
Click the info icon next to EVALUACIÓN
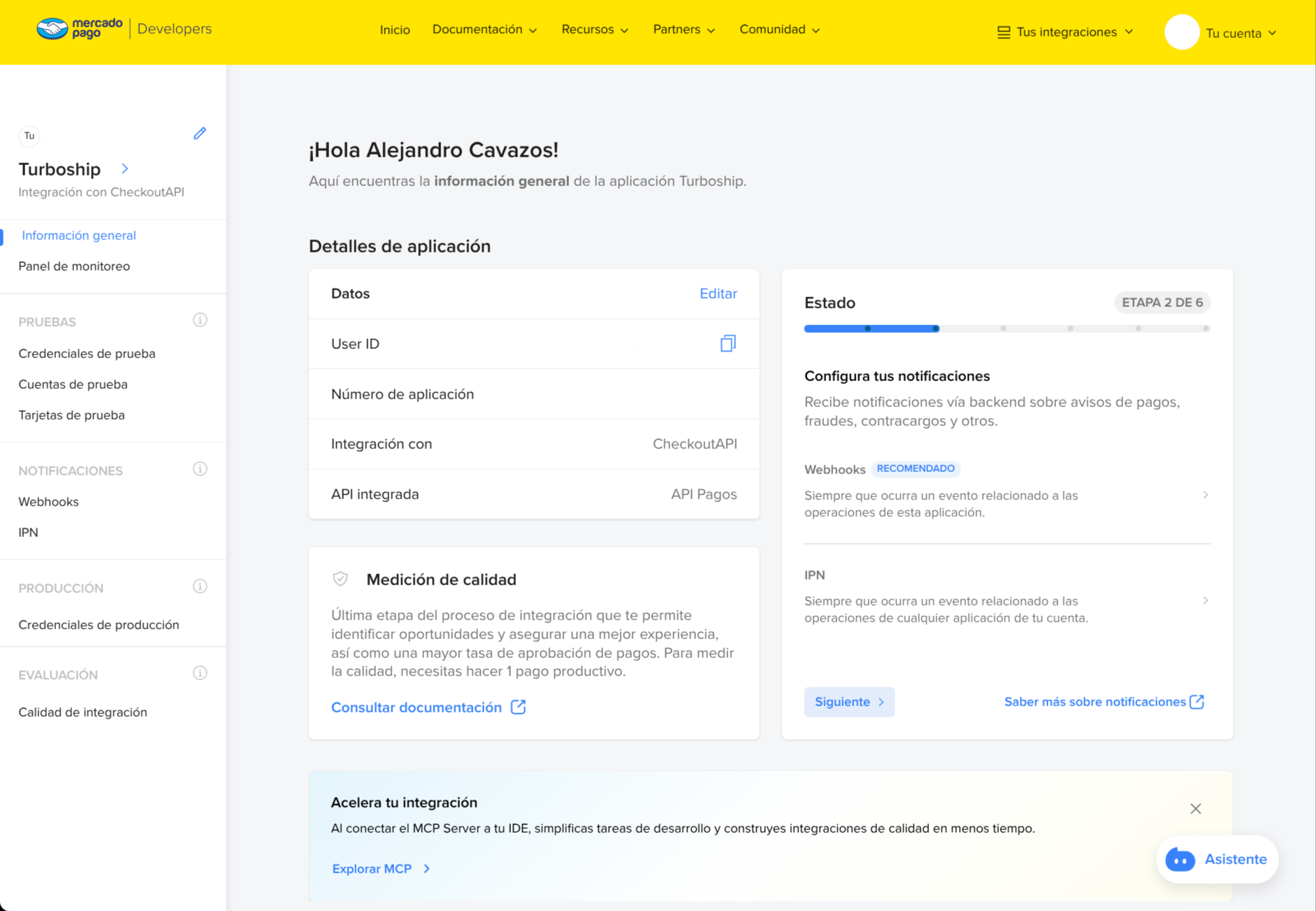[x=200, y=673]
